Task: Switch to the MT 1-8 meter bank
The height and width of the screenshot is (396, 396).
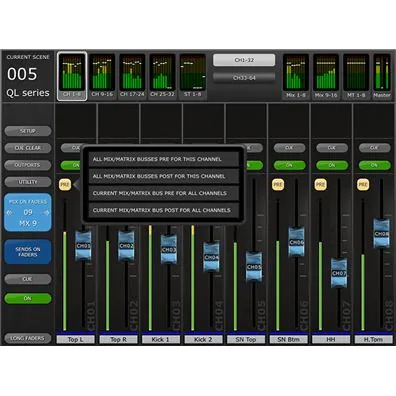Action: pos(356,76)
